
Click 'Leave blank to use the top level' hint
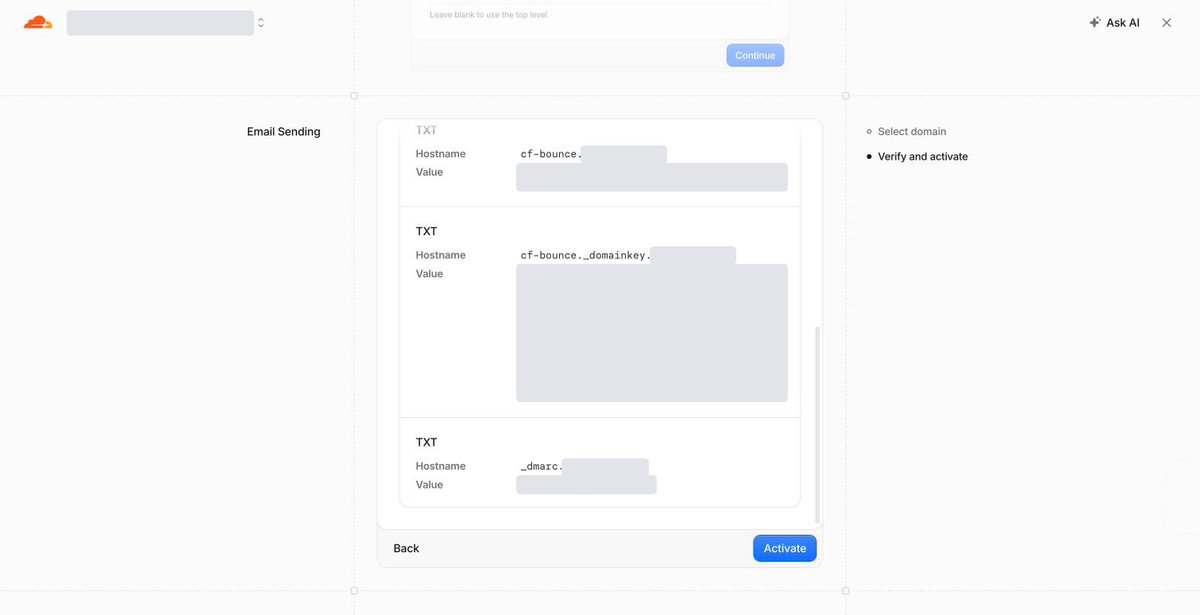pos(488,15)
